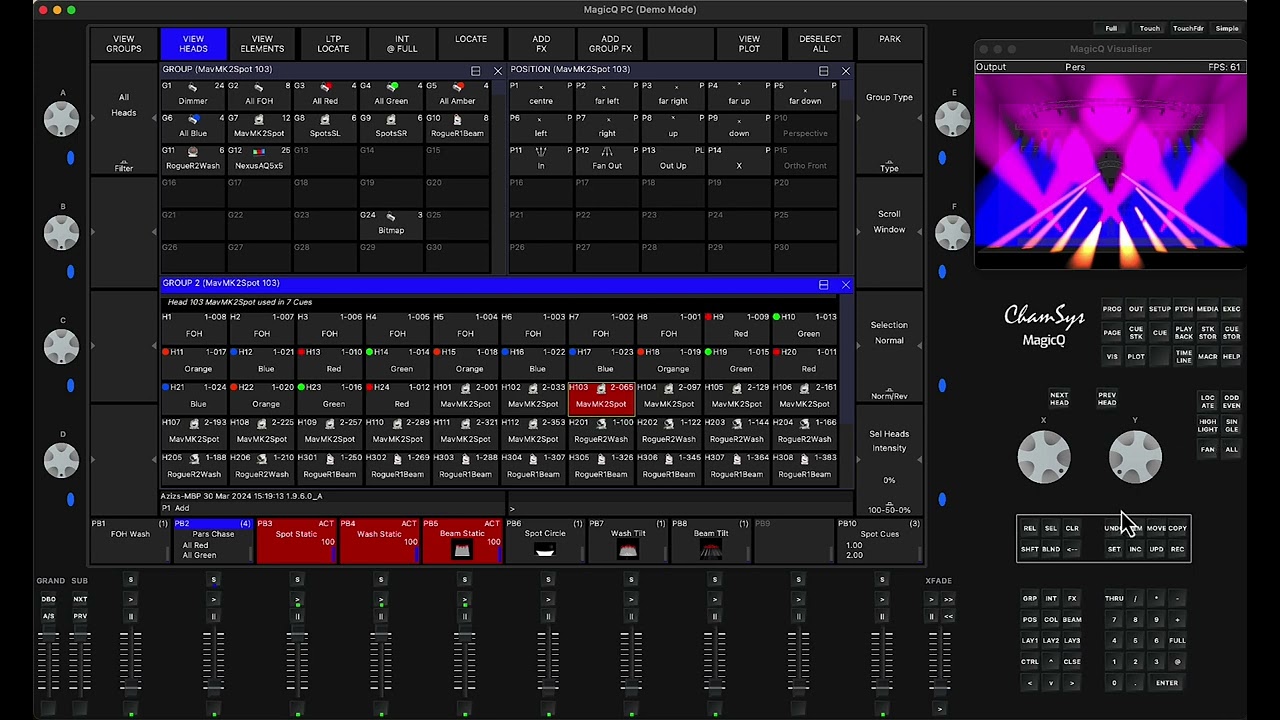Toggle the DBO blackout button

48,599
